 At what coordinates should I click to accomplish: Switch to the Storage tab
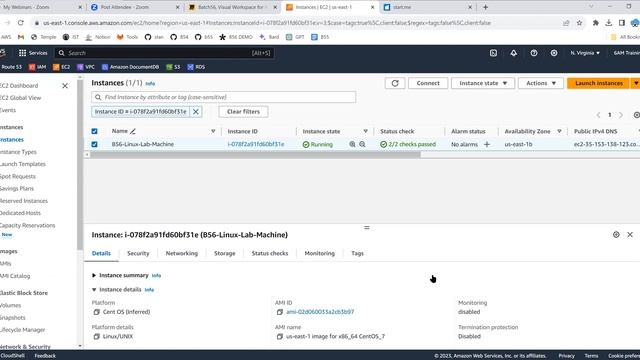point(224,253)
